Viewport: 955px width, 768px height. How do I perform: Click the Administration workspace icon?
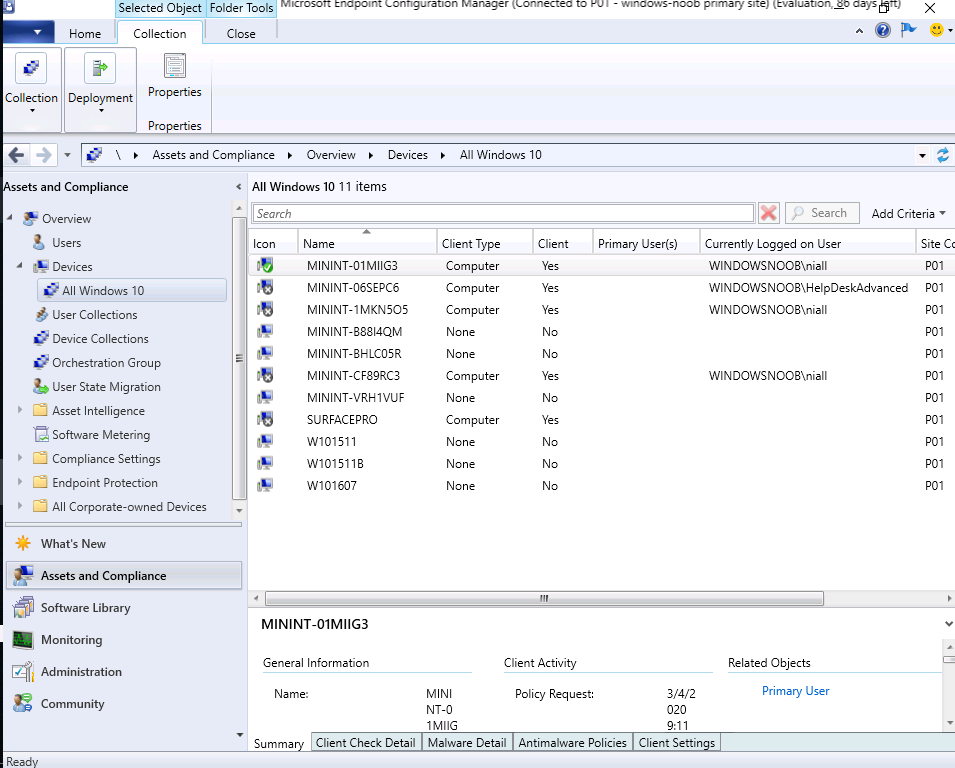tap(23, 672)
